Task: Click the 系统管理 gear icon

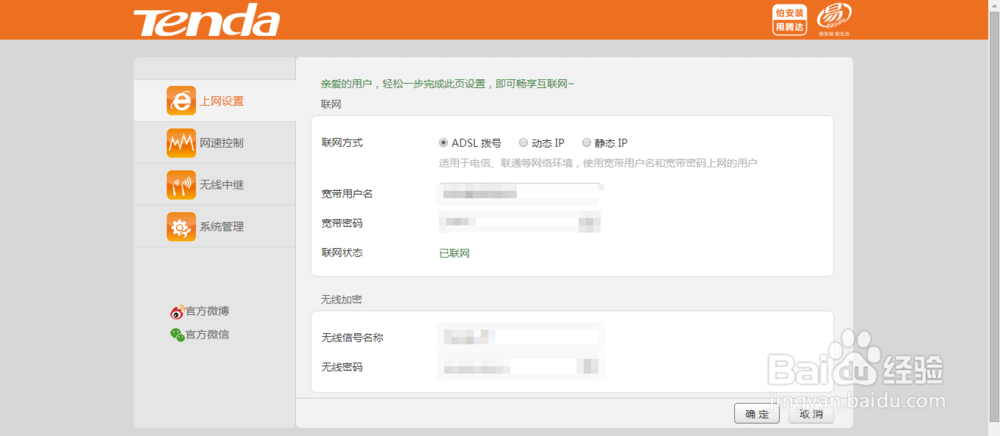Action: 181,226
